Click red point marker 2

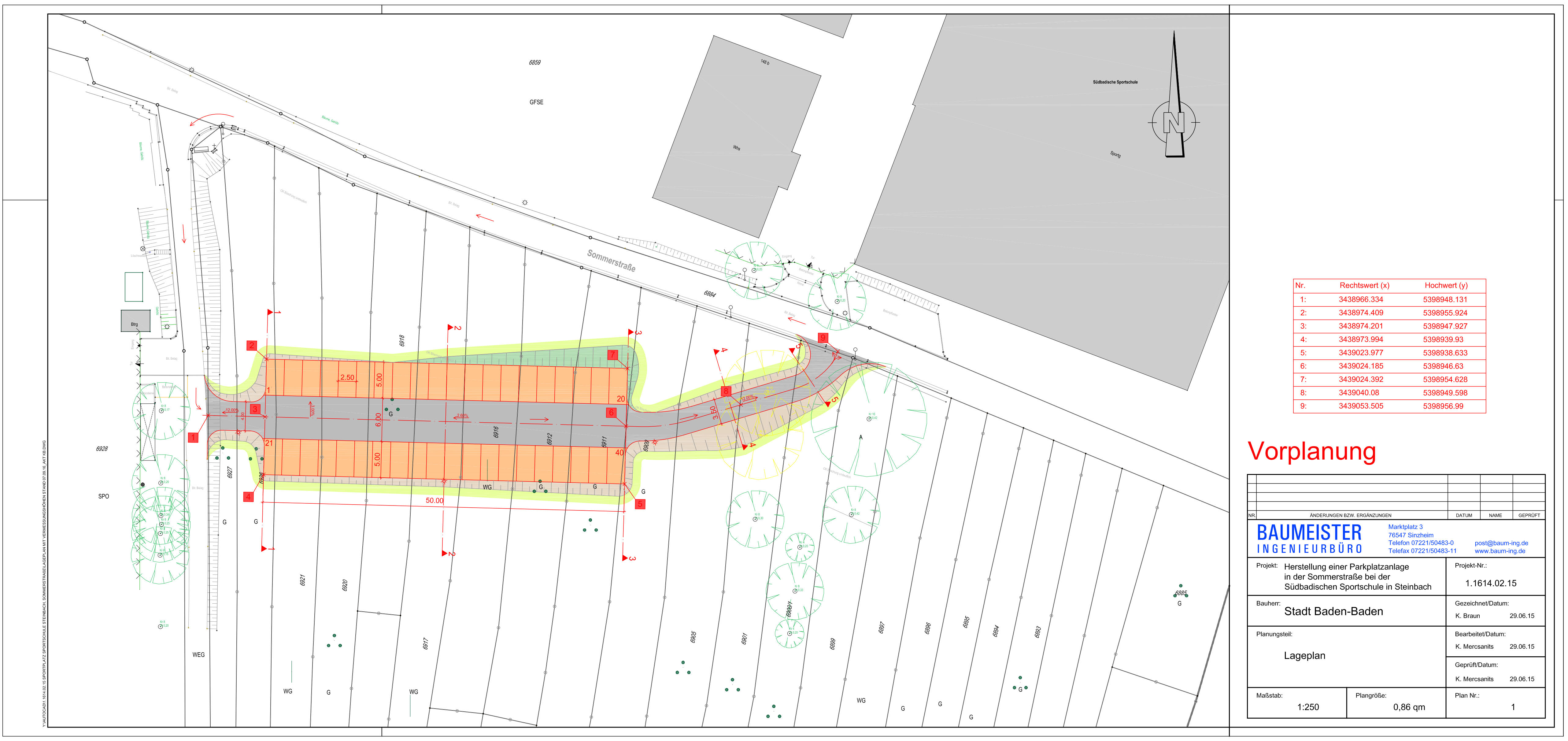[x=251, y=345]
